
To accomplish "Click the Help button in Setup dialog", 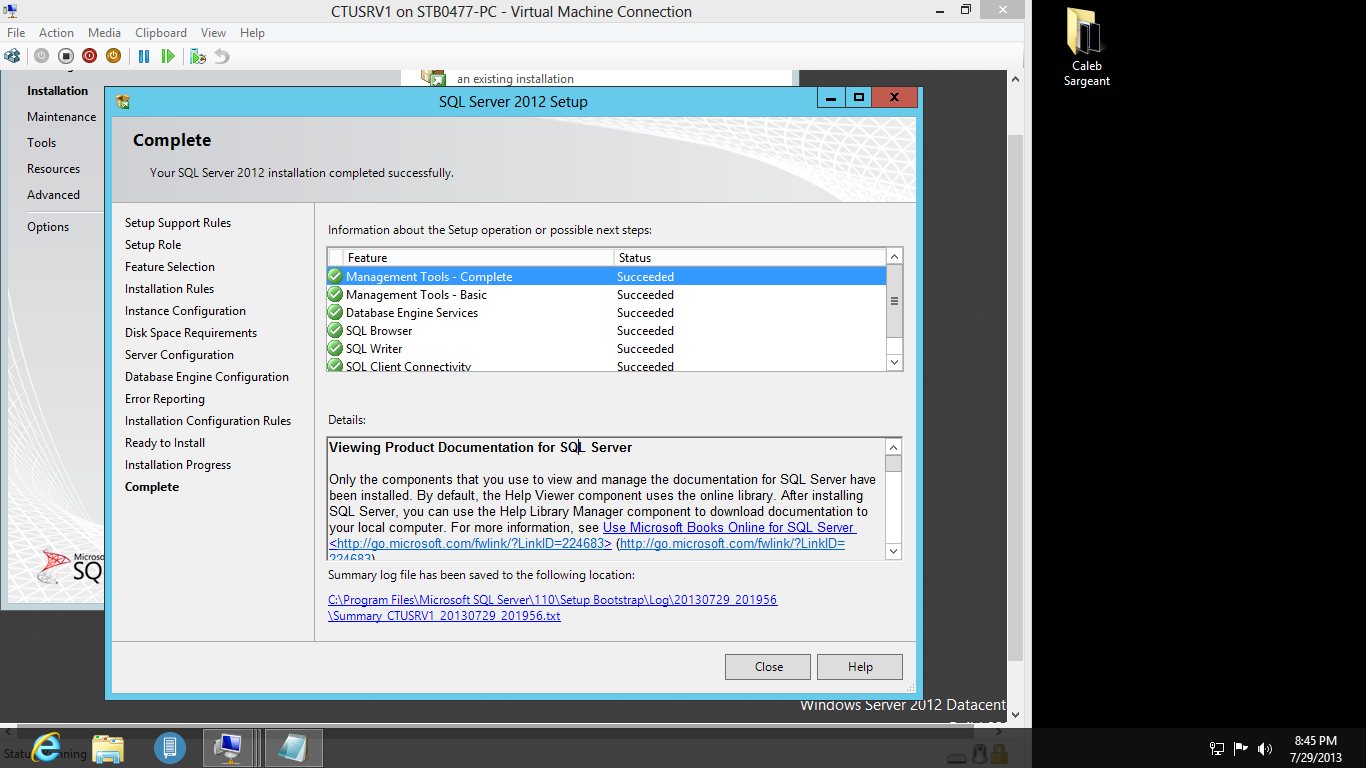I will [860, 667].
